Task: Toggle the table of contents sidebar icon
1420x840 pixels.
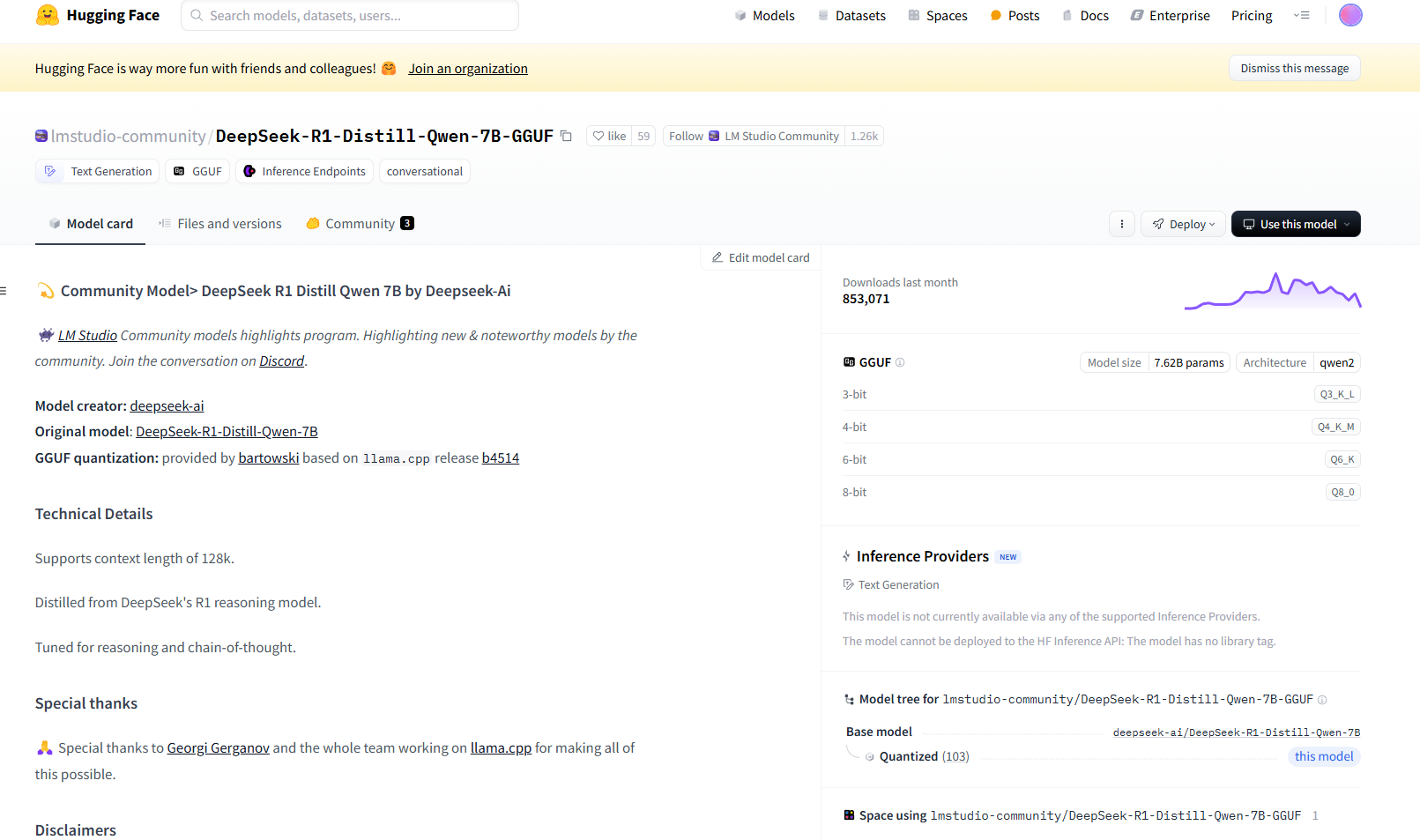Action: click(4, 291)
